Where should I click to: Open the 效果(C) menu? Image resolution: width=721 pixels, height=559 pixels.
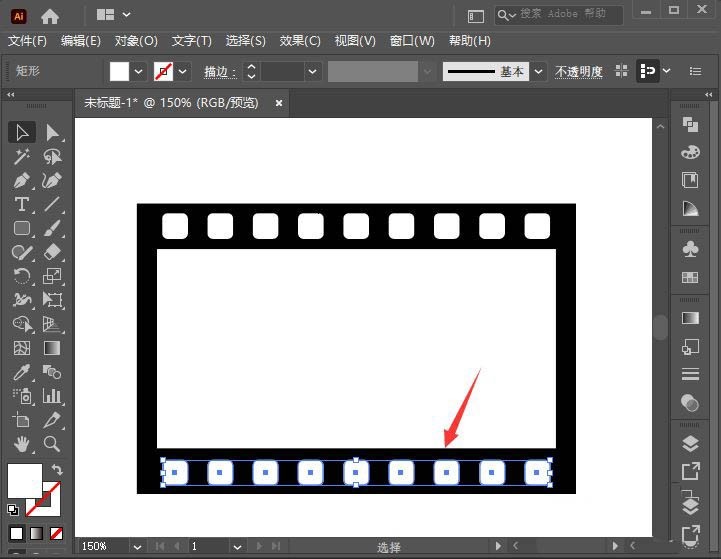(x=300, y=41)
